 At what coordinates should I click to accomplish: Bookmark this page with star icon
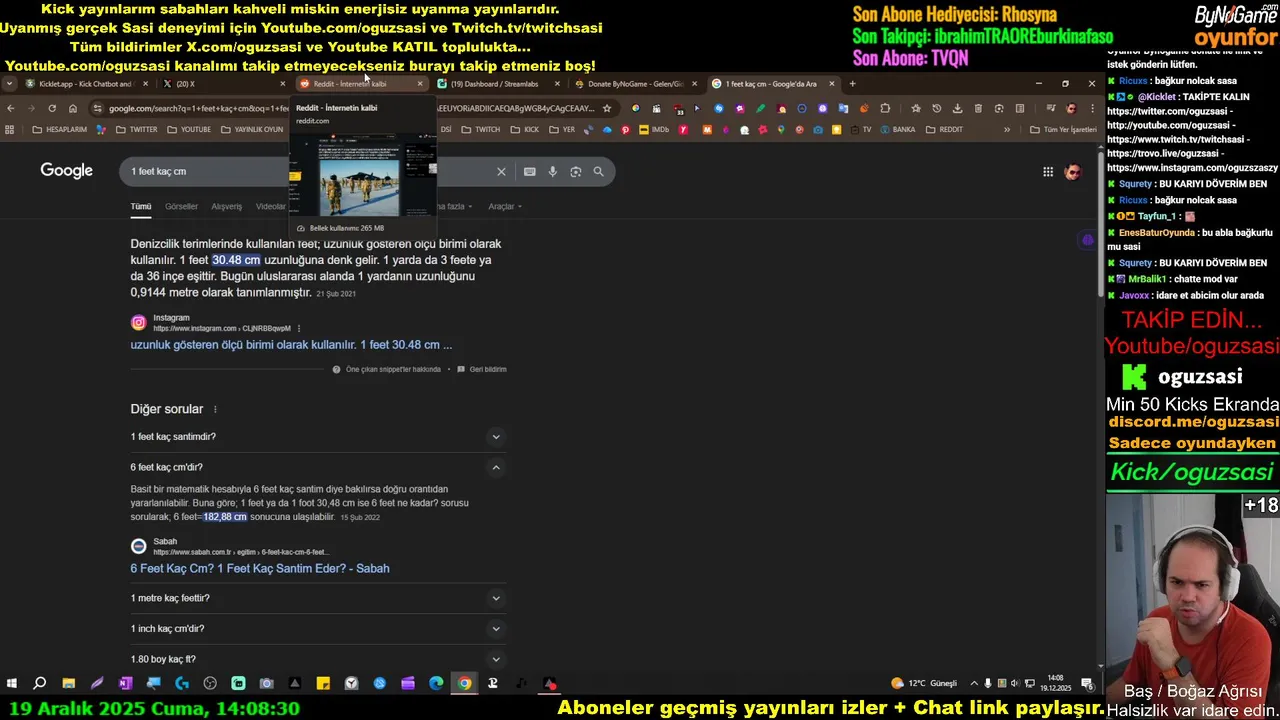(x=606, y=108)
